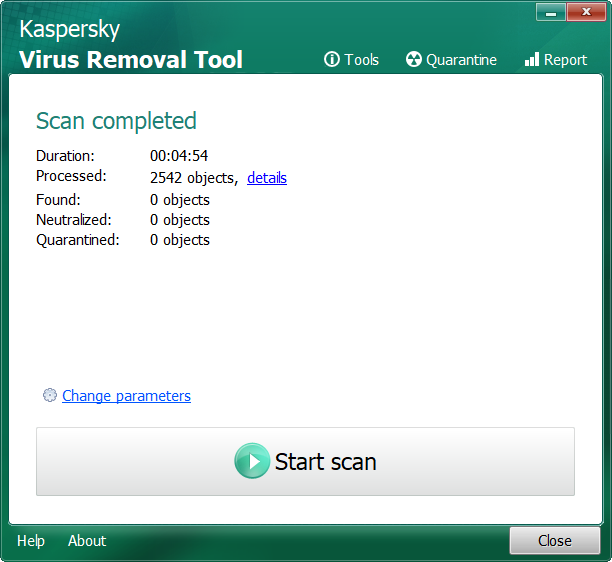Close the window with the red X

[586, 12]
